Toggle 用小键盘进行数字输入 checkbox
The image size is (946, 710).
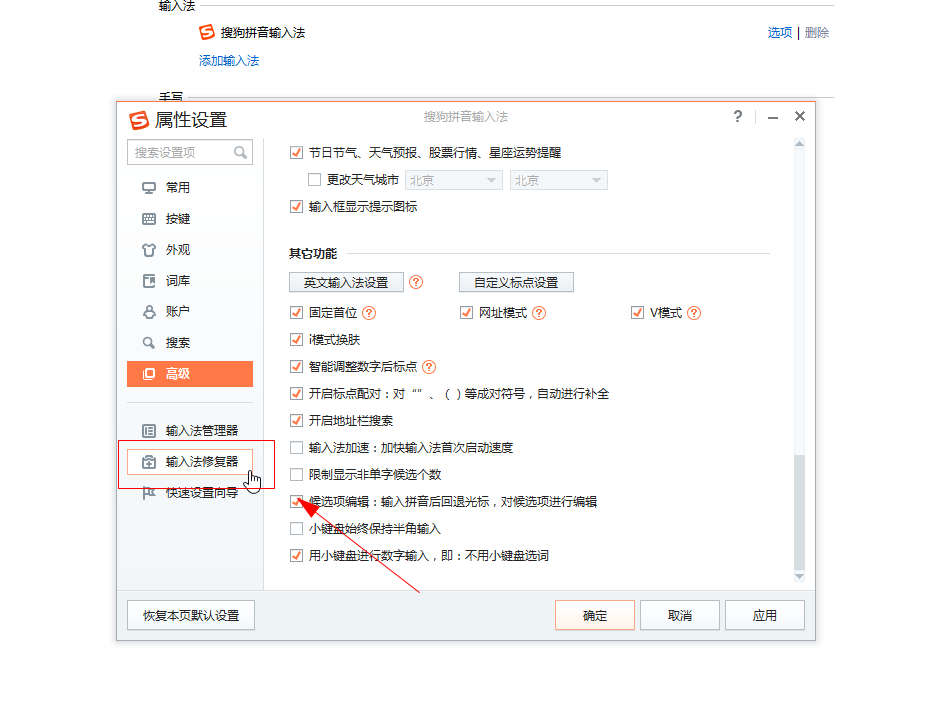coord(296,556)
